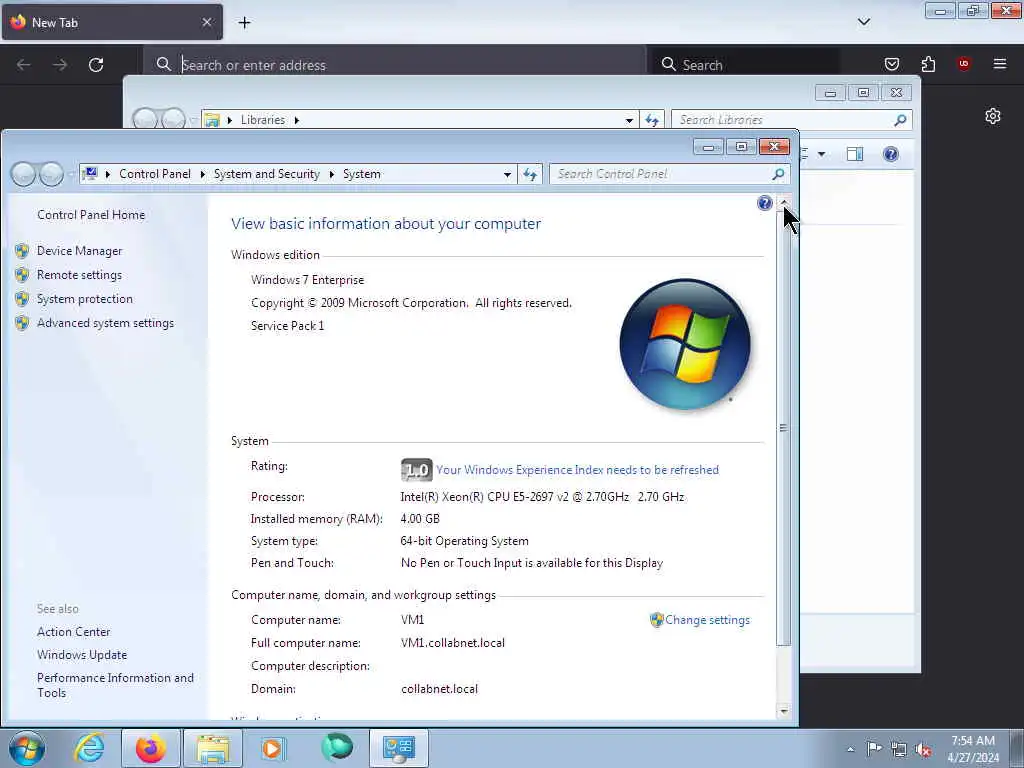Reload the Firefox page
Image resolution: width=1024 pixels, height=768 pixels.
pos(96,65)
